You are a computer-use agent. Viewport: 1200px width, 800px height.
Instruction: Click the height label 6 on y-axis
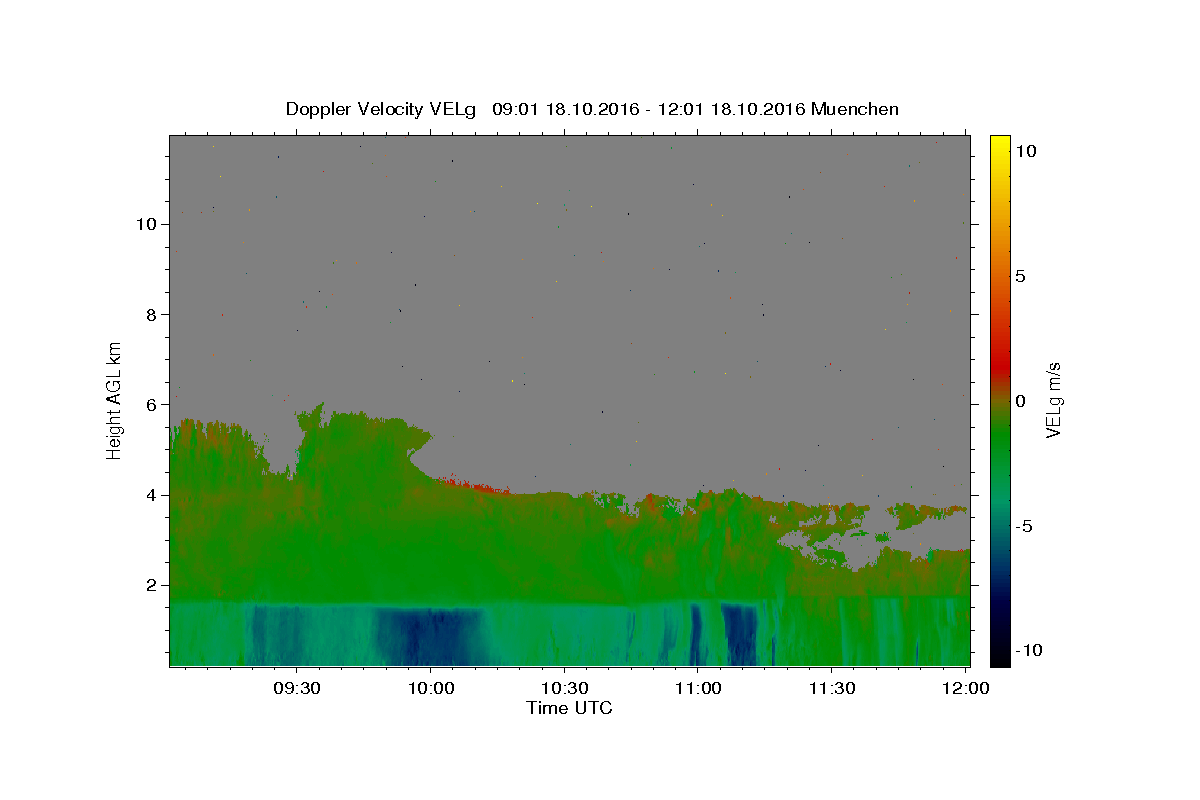[152, 405]
